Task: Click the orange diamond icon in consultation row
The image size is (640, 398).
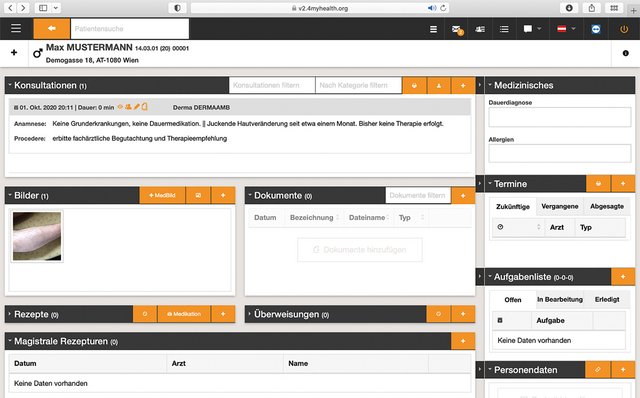Action: [x=120, y=107]
